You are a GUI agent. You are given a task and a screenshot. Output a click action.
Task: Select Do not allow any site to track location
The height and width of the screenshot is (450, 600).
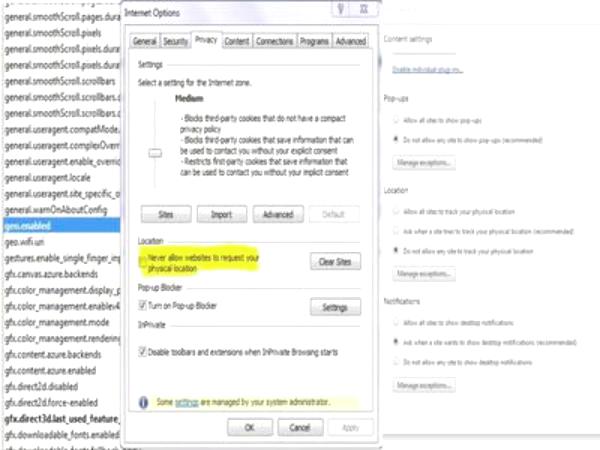[x=396, y=251]
